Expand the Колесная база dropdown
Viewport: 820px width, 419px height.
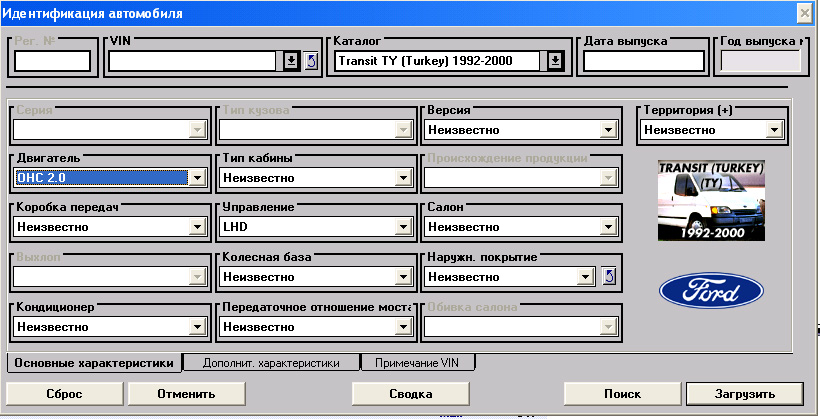(403, 277)
